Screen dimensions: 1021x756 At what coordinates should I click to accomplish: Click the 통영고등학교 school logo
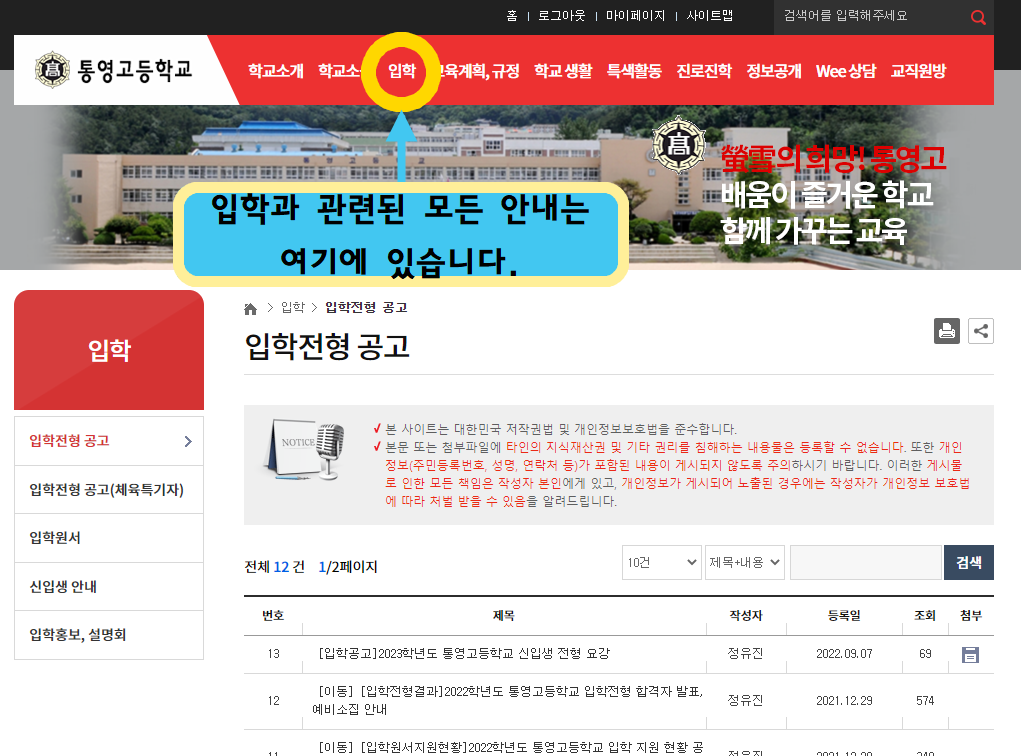coord(113,70)
